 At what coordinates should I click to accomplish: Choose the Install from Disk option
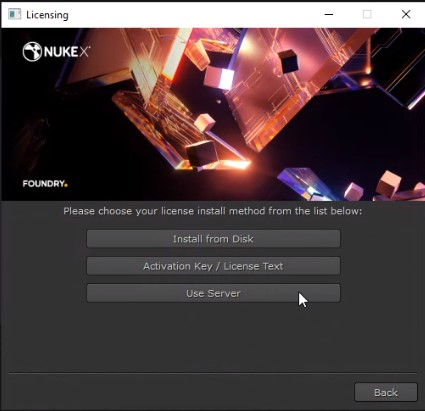tap(213, 239)
